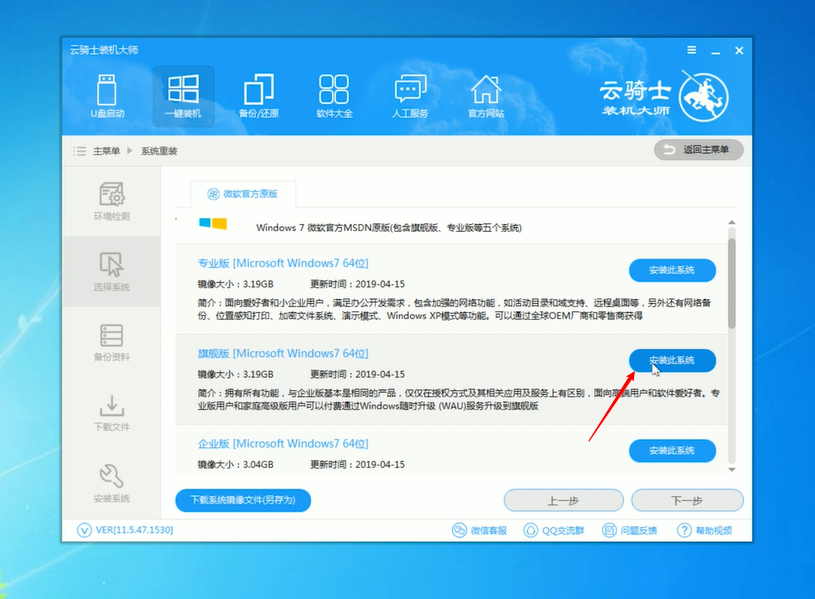Open 问题反馈 in the footer
This screenshot has height=599, width=815.
[x=629, y=530]
